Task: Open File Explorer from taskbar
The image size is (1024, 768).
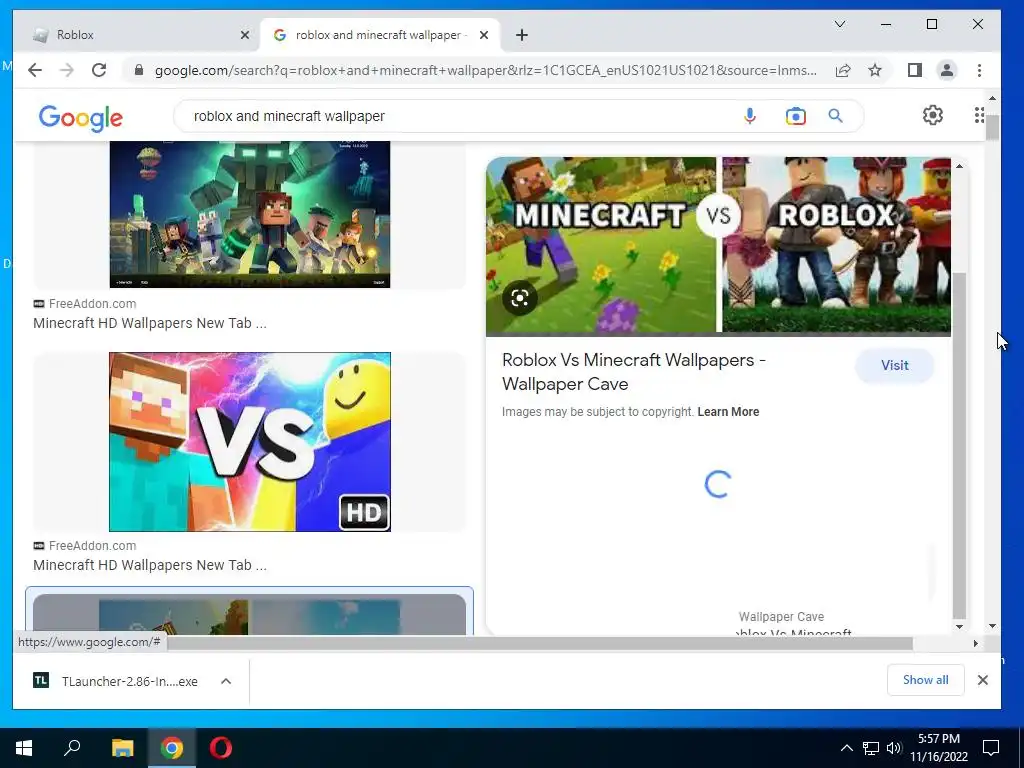Action: (x=122, y=748)
